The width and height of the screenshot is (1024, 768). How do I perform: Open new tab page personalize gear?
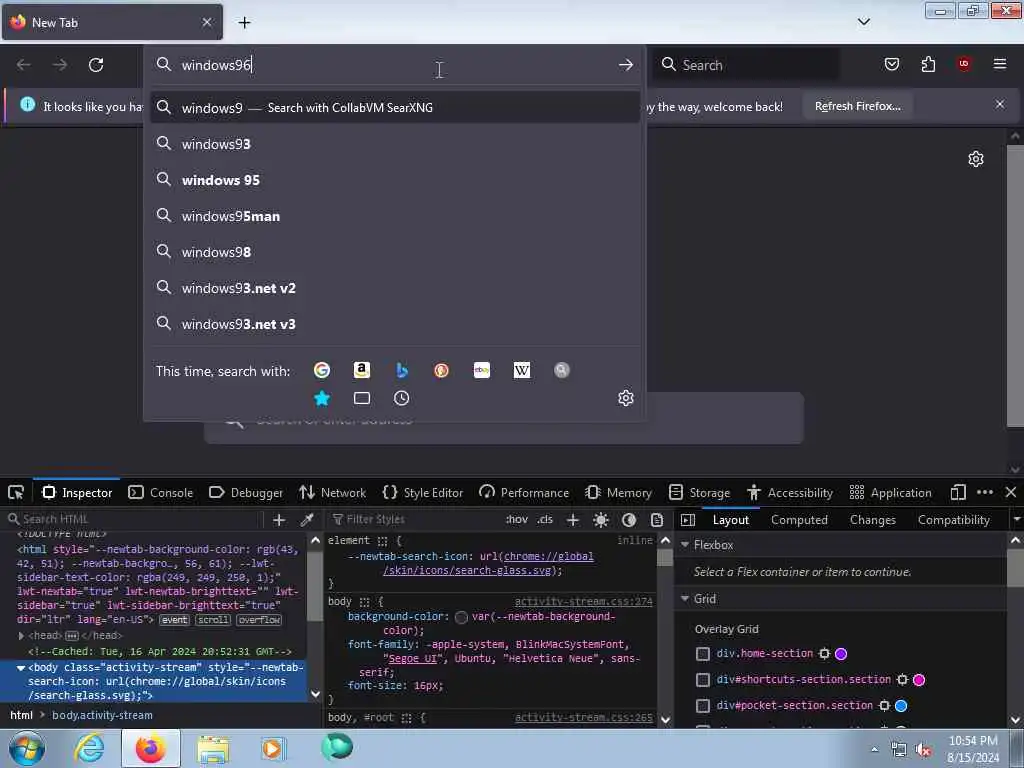click(x=976, y=159)
